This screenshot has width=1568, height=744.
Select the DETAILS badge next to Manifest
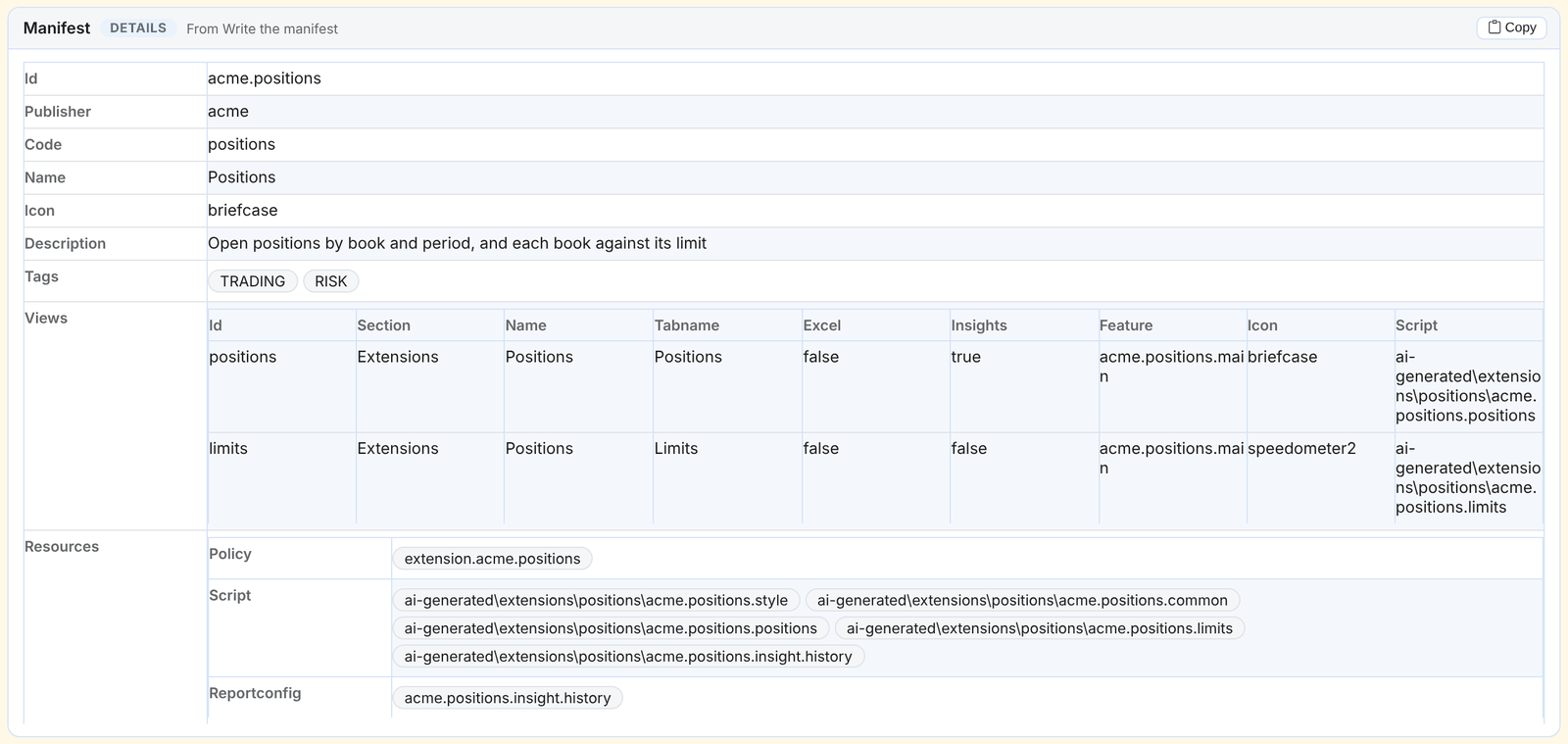(138, 28)
